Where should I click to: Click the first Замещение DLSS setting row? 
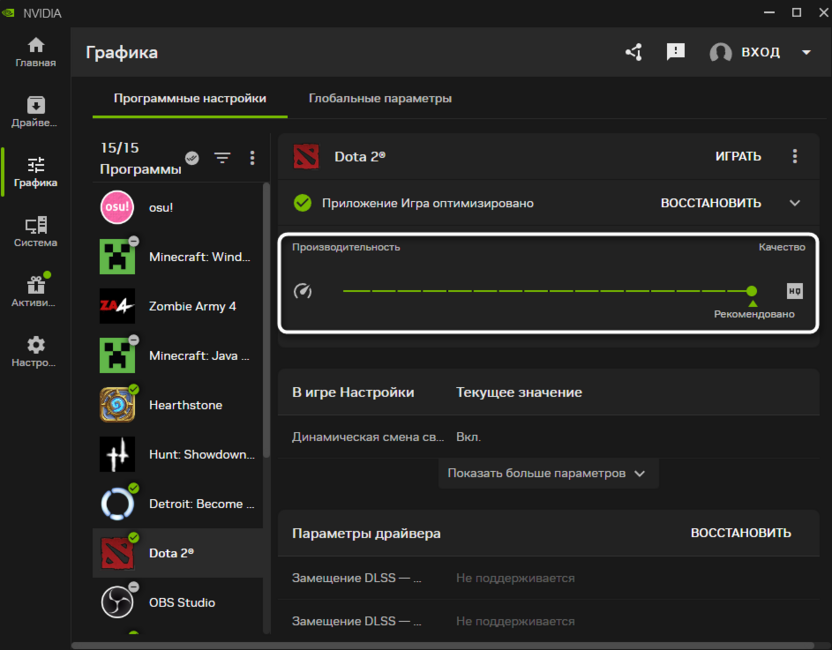coord(549,578)
